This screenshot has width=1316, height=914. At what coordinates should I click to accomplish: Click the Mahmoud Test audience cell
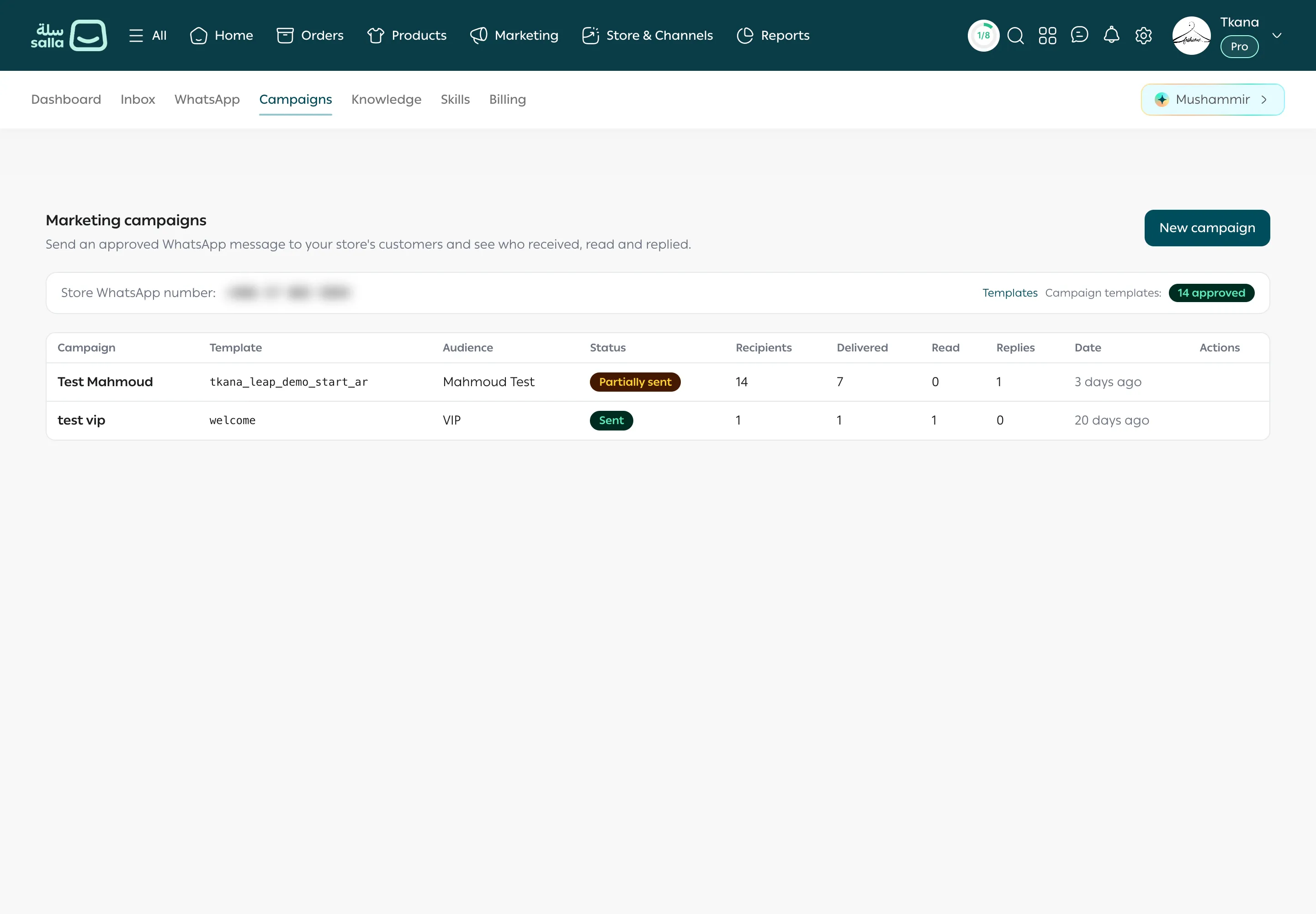pyautogui.click(x=488, y=382)
